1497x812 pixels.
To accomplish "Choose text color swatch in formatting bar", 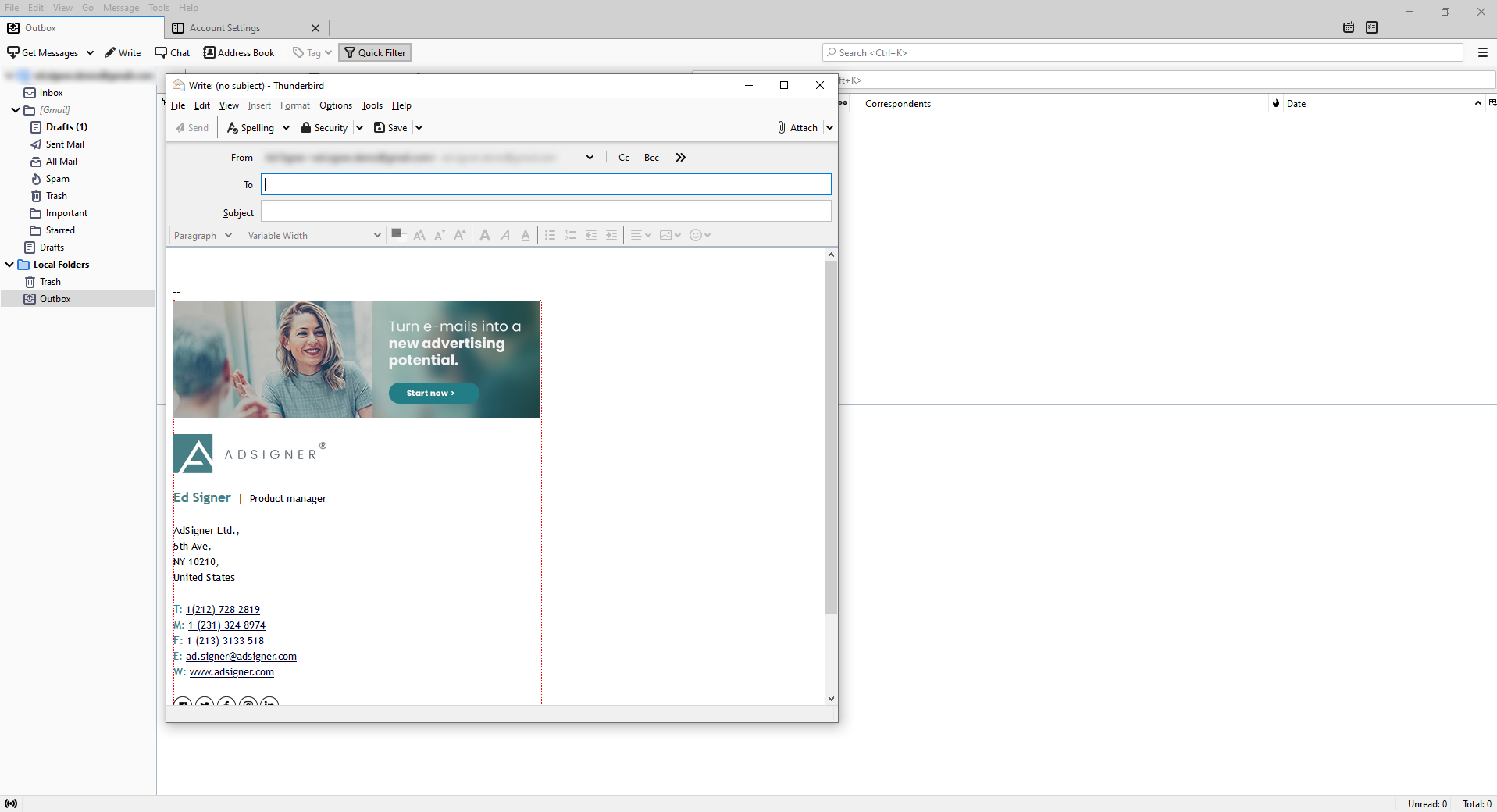I will coord(398,234).
